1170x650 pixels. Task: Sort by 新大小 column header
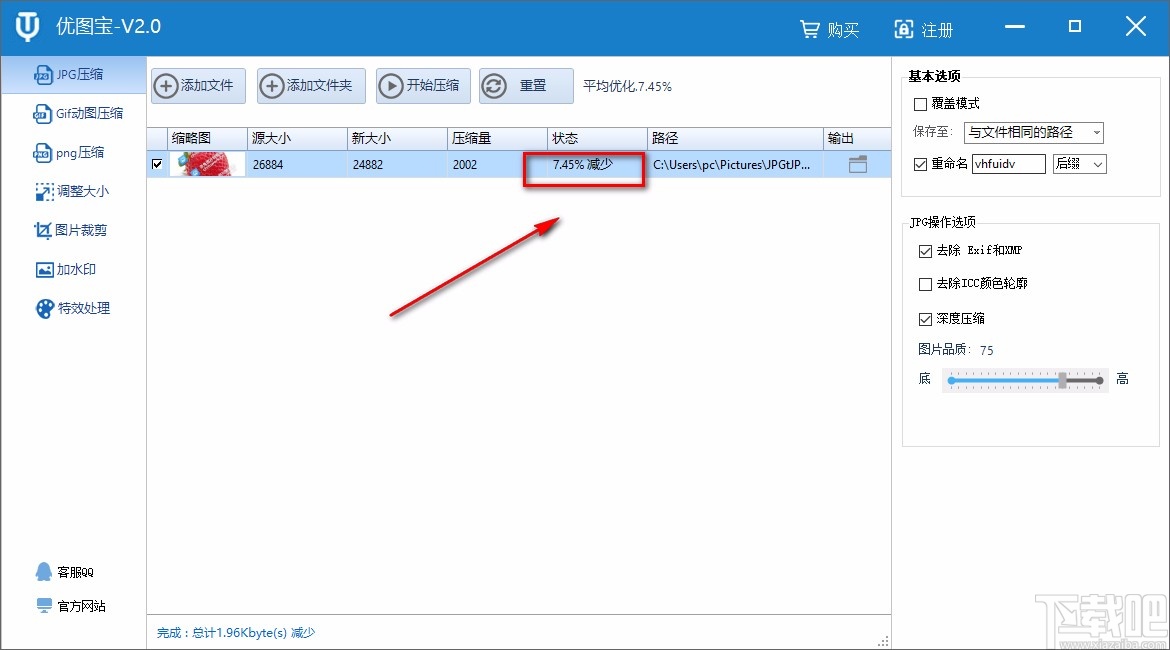(397, 139)
